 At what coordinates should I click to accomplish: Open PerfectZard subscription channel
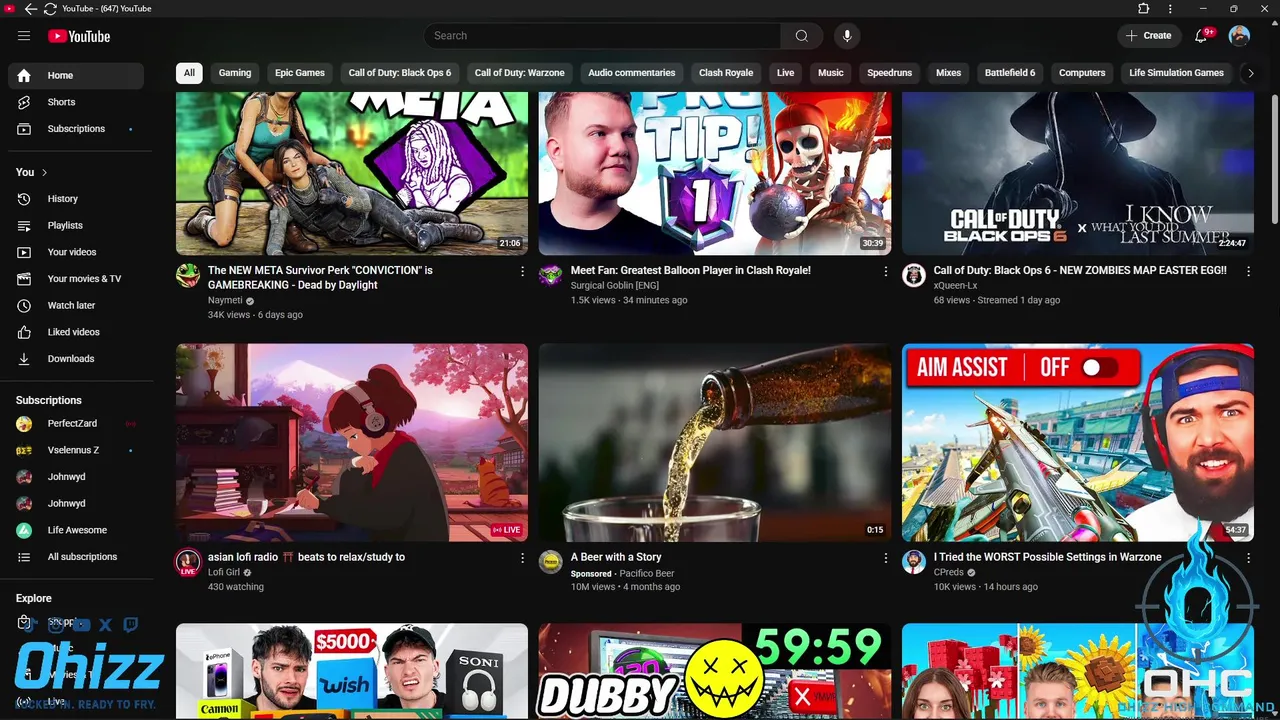[76, 424]
